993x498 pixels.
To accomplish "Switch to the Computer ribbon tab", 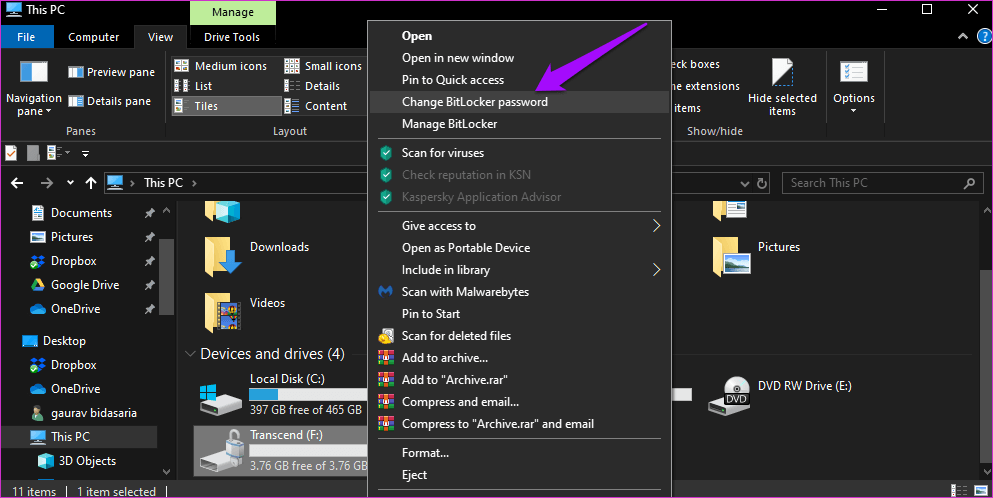I will coord(94,37).
